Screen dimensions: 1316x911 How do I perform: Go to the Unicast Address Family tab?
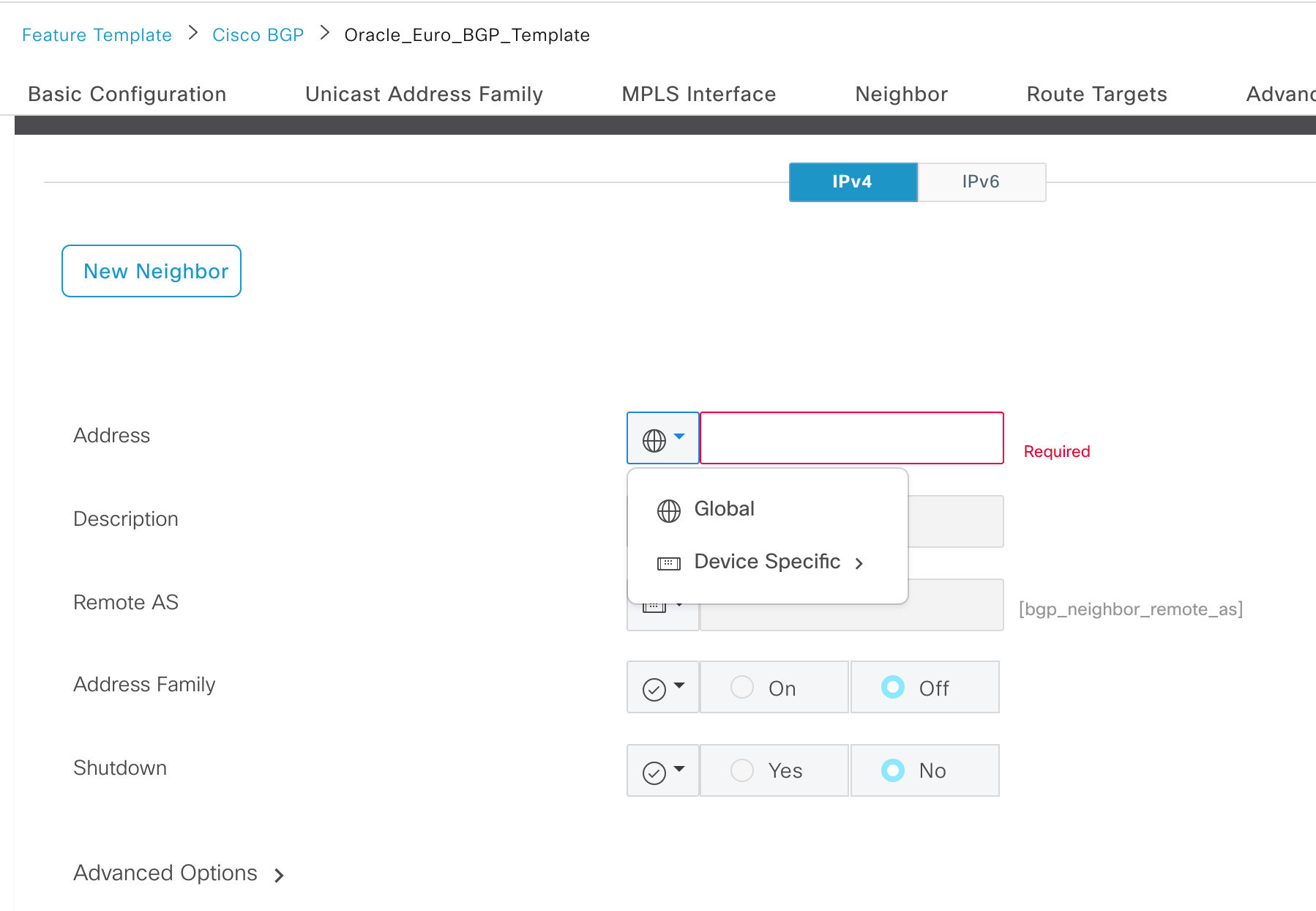coord(424,94)
